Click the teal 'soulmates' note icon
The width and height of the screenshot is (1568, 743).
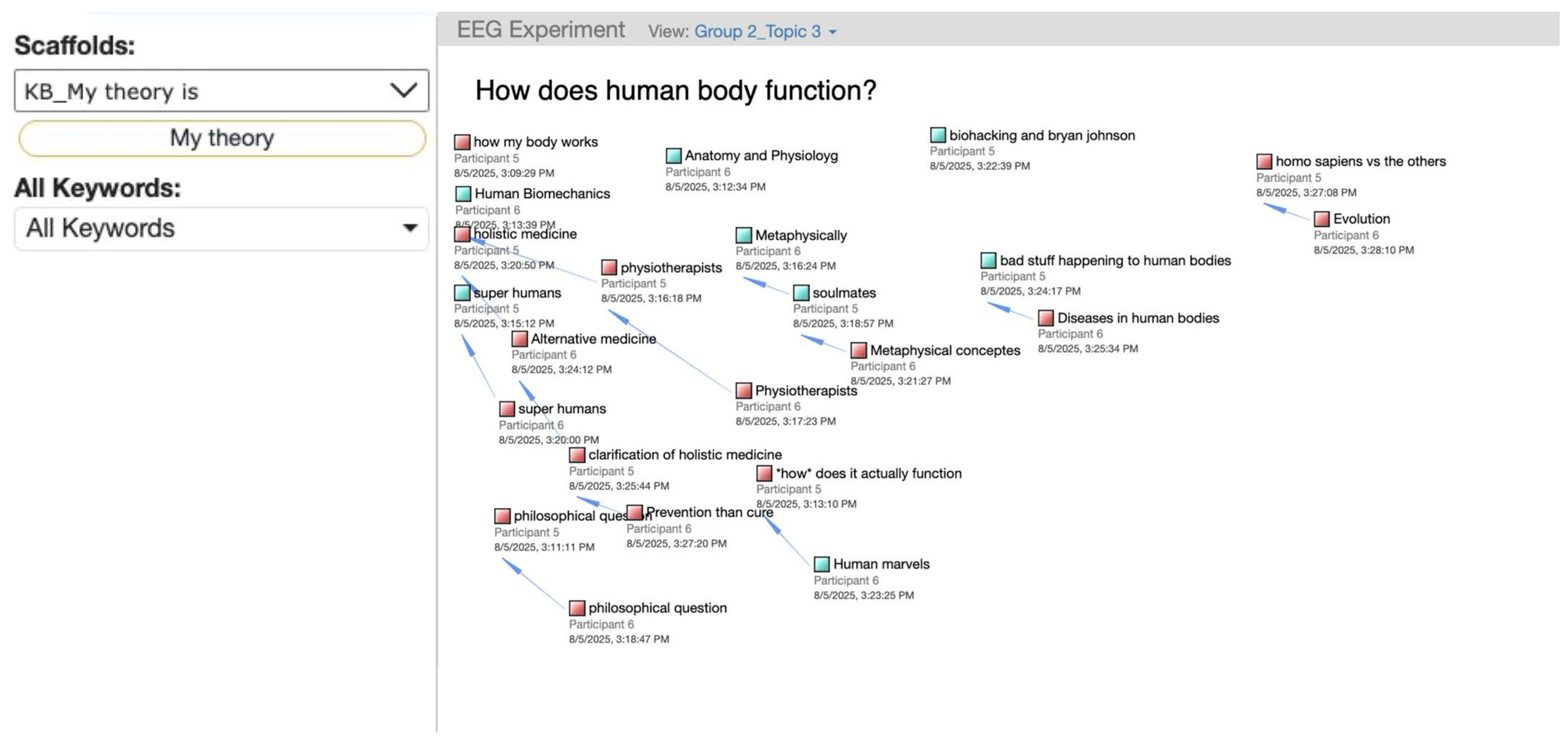tap(801, 293)
